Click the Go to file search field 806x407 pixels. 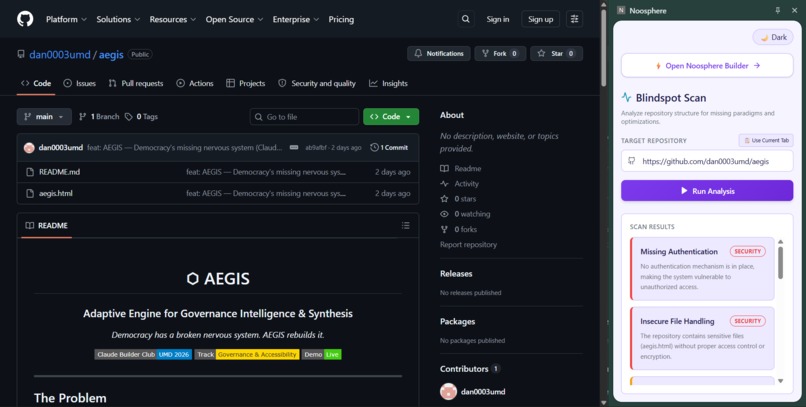click(x=304, y=117)
